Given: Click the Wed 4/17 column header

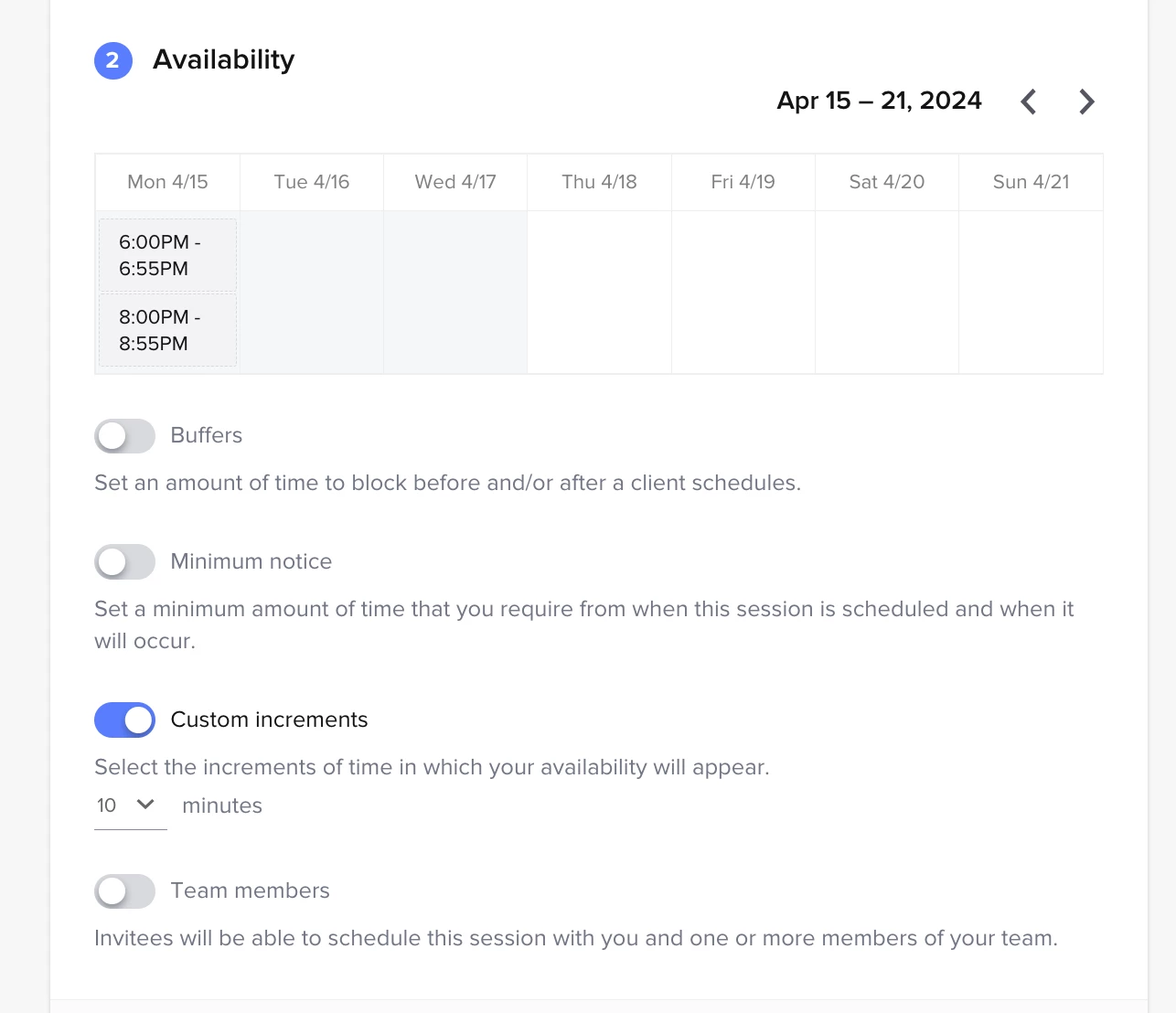Looking at the screenshot, I should [x=455, y=182].
